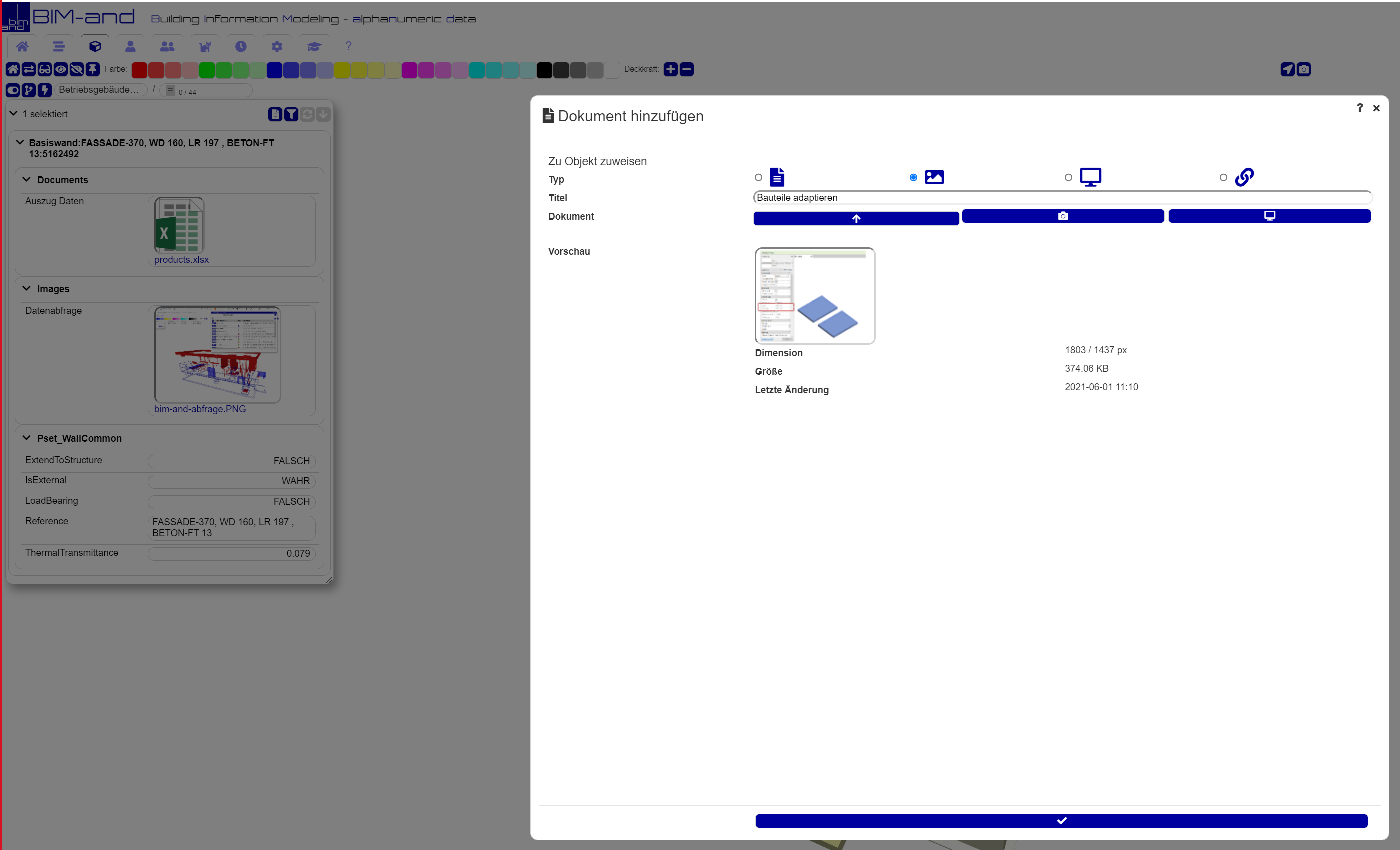Toggle the pill-shaped eye switch icon
Image resolution: width=1400 pixels, height=850 pixels.
[13, 90]
